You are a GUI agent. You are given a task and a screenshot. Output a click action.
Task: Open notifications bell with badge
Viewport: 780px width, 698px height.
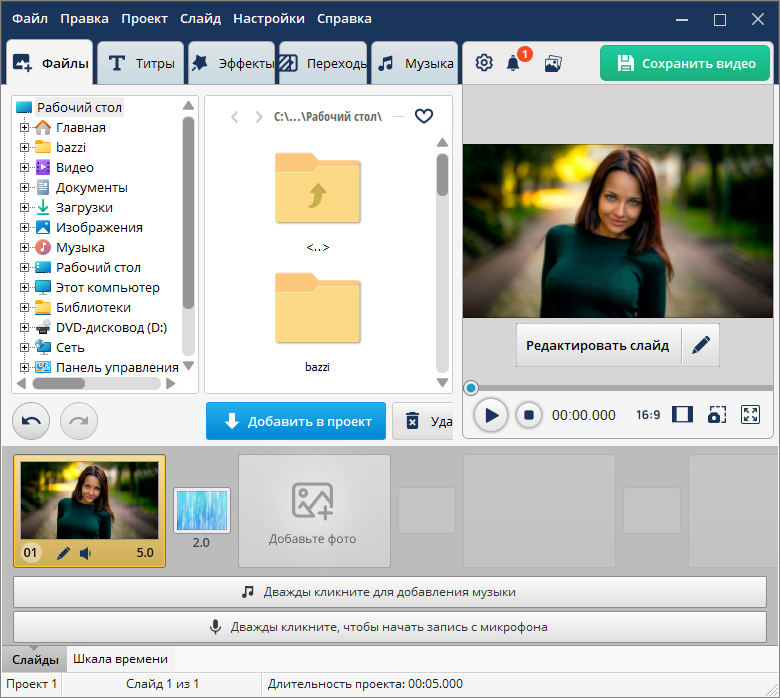click(x=514, y=63)
